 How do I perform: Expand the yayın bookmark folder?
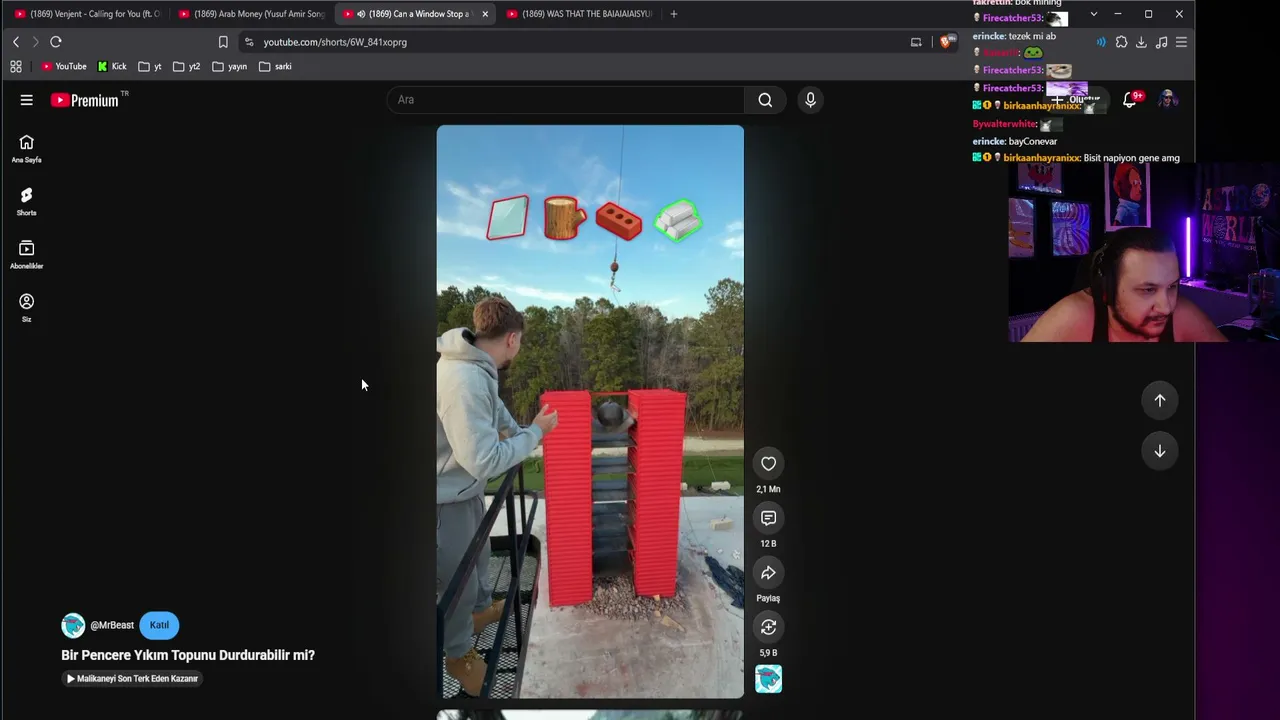tap(230, 67)
